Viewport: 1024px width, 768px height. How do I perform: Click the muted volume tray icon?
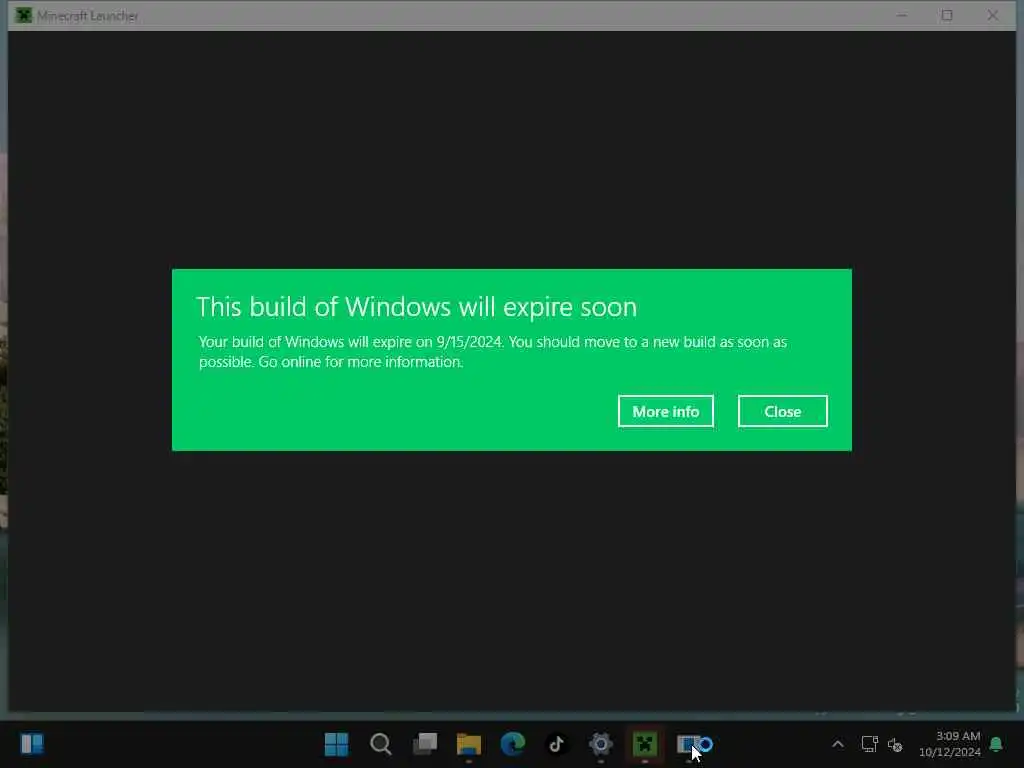pyautogui.click(x=895, y=744)
